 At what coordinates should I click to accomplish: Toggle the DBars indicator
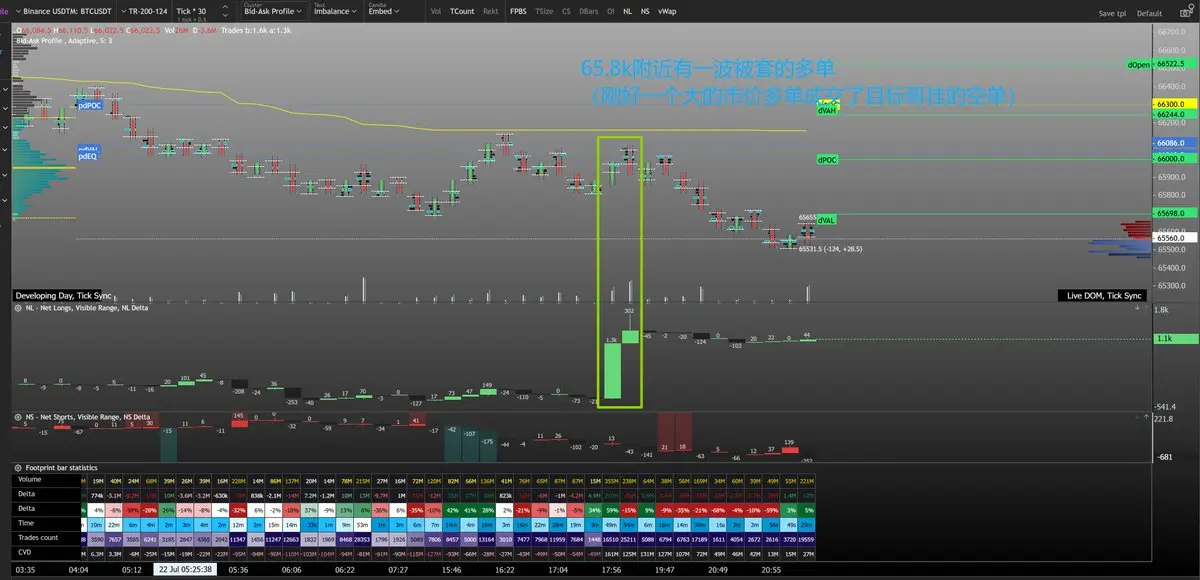coord(589,12)
